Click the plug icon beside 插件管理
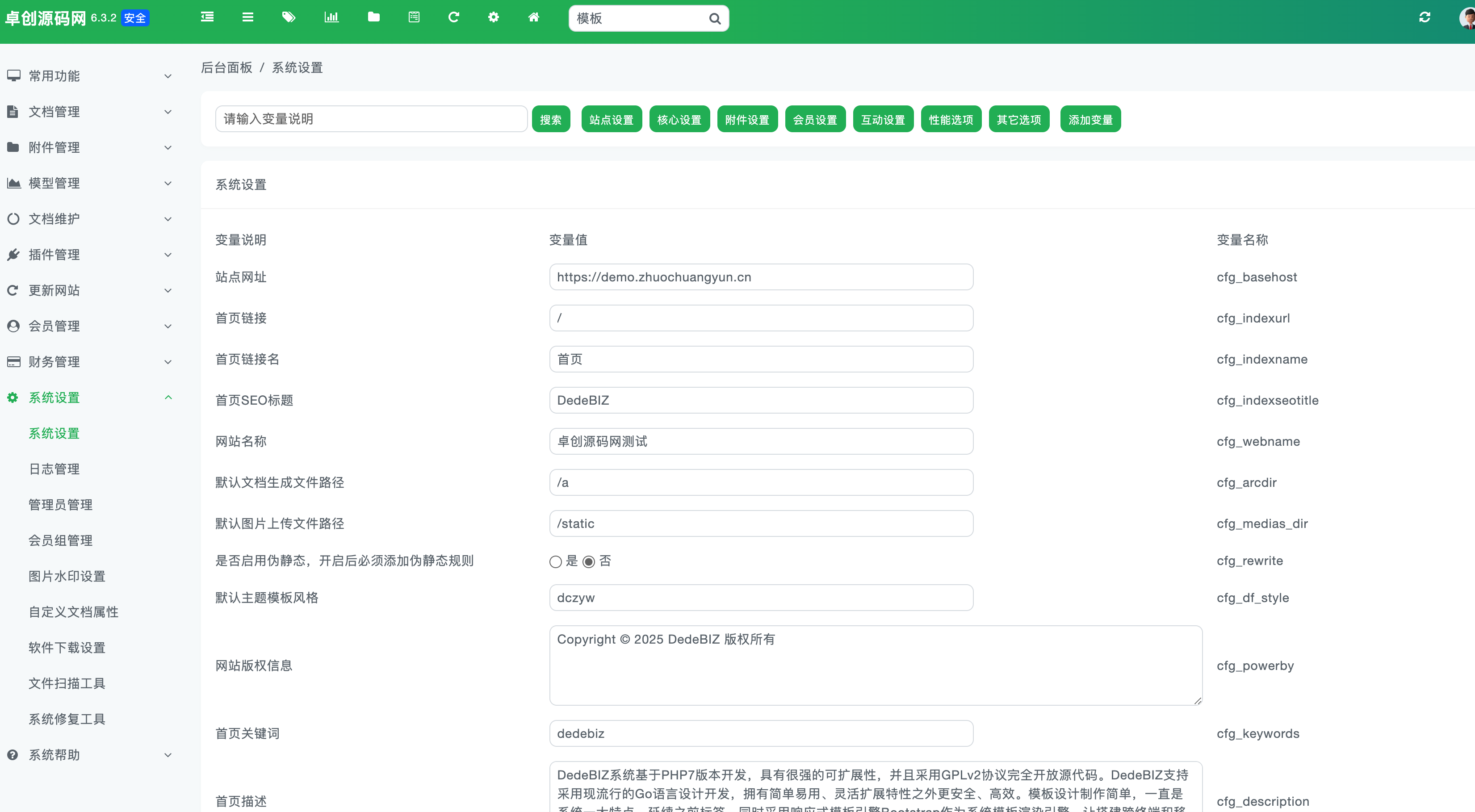The height and width of the screenshot is (812, 1475). pos(14,254)
